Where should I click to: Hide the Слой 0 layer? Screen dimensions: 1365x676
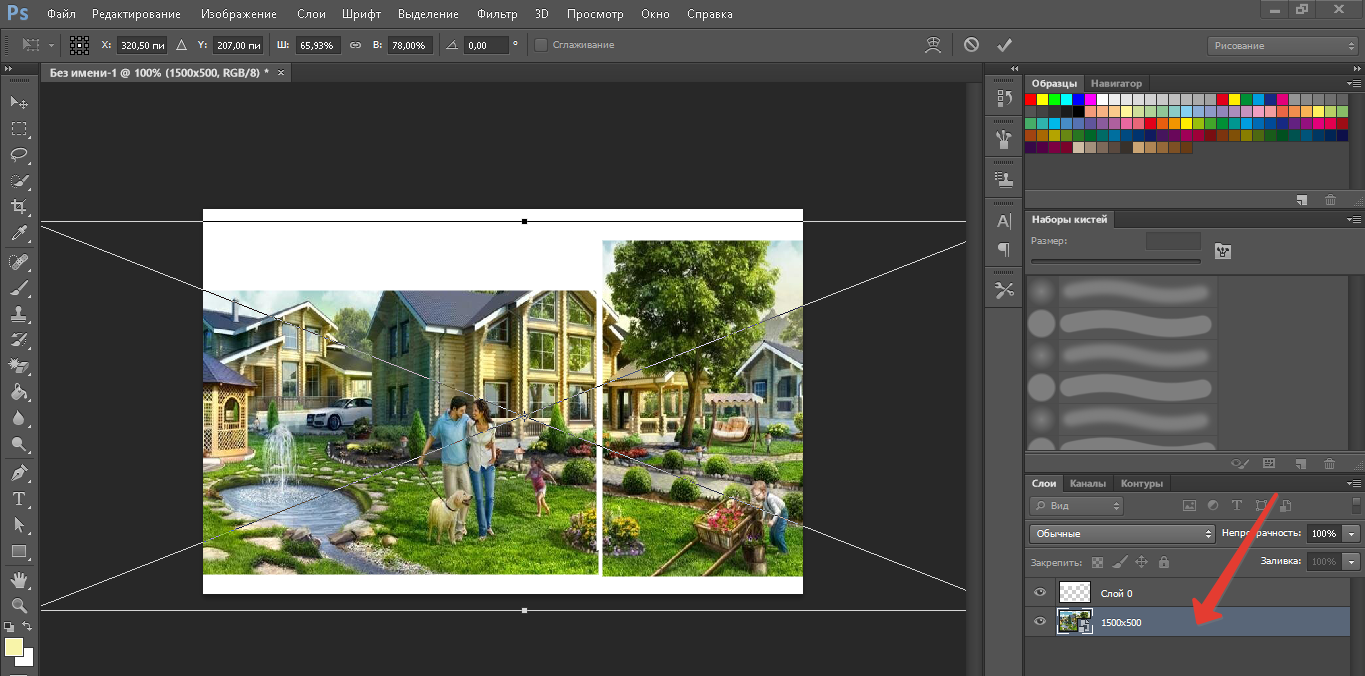click(x=1040, y=593)
